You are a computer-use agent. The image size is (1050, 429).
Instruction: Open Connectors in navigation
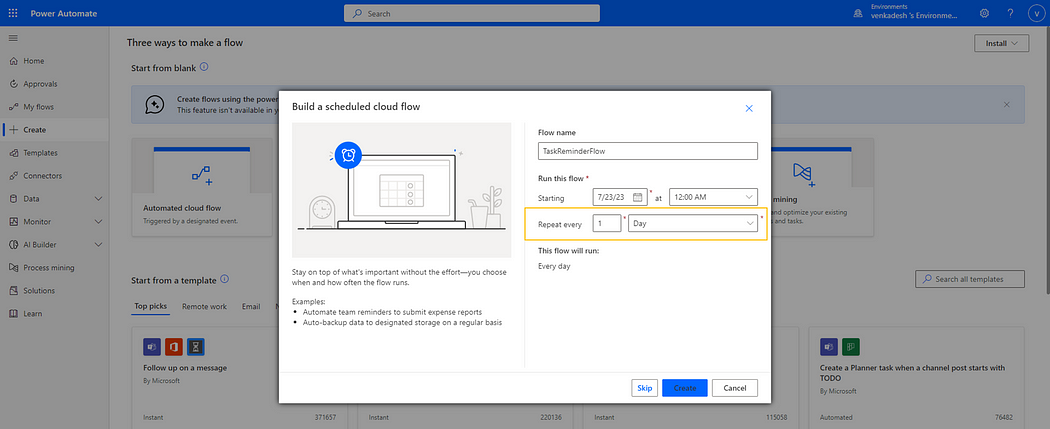[55, 175]
